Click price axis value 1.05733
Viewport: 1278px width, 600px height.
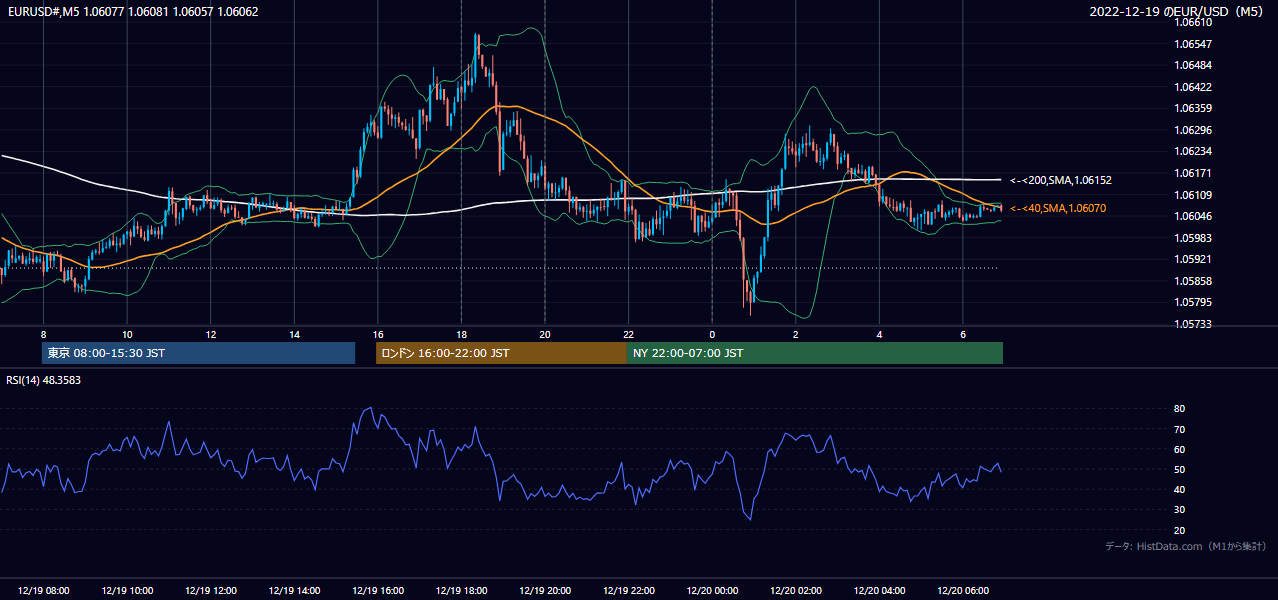(1194, 324)
